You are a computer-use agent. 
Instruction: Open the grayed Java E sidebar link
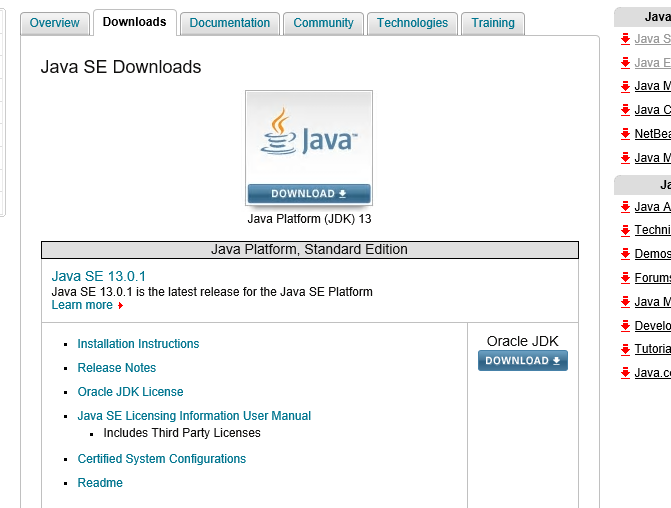(x=653, y=63)
